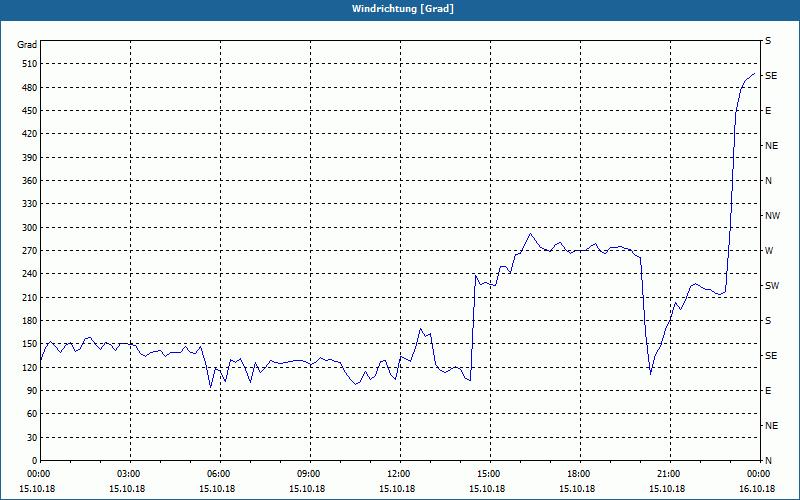
Task: Click the S compass label beside 180
Action: [x=768, y=321]
